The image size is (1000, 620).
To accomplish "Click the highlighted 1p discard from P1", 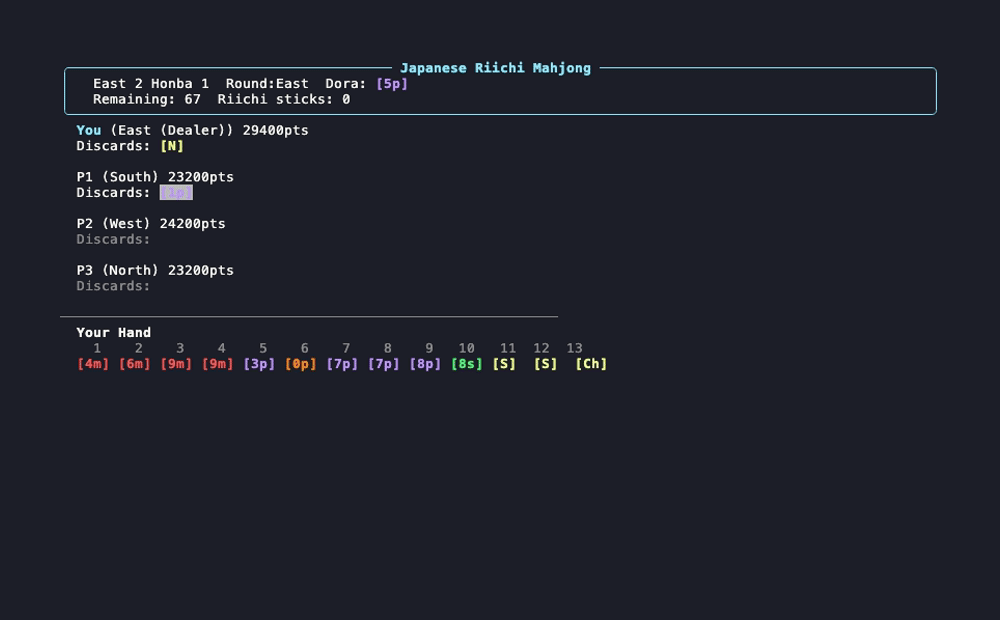I will [176, 193].
